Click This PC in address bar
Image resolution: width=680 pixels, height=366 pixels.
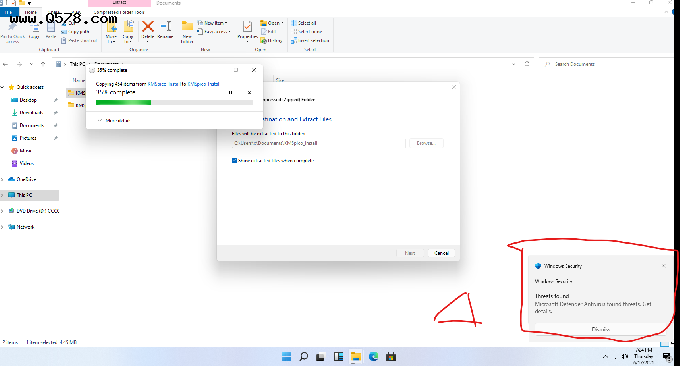click(x=77, y=64)
